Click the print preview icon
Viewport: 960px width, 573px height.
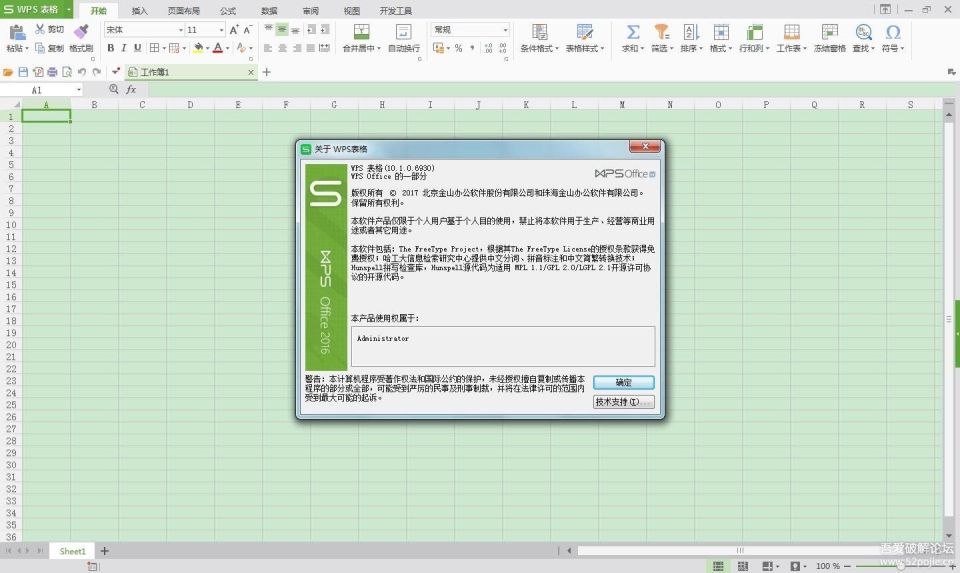[x=67, y=72]
